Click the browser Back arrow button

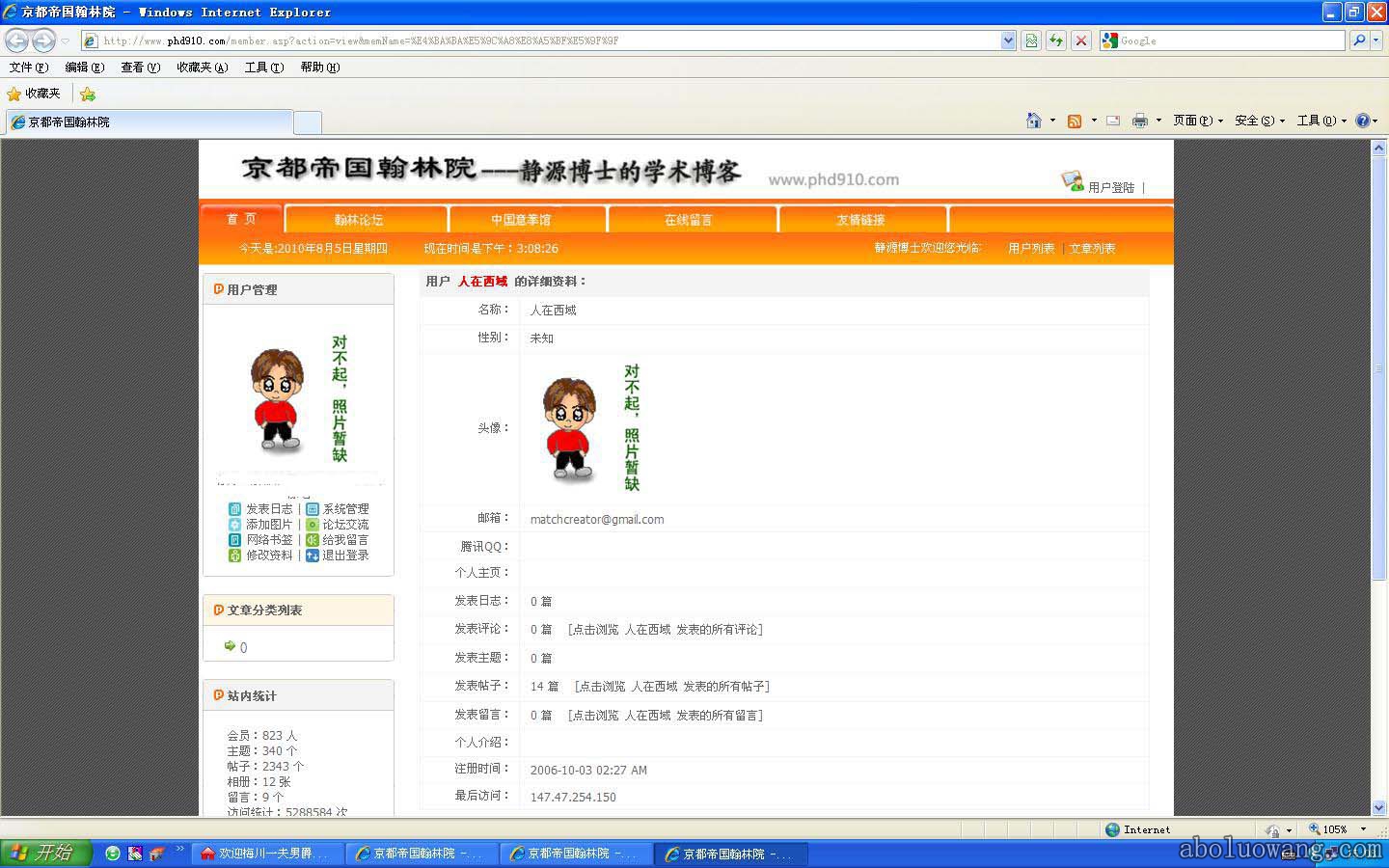[x=17, y=41]
